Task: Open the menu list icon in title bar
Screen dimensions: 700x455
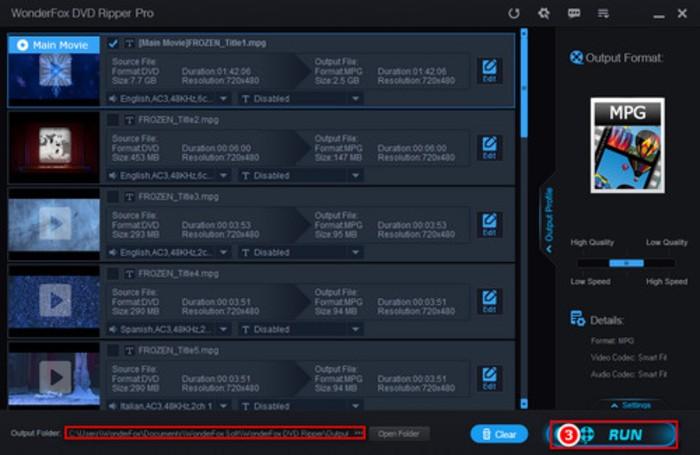Action: [603, 13]
